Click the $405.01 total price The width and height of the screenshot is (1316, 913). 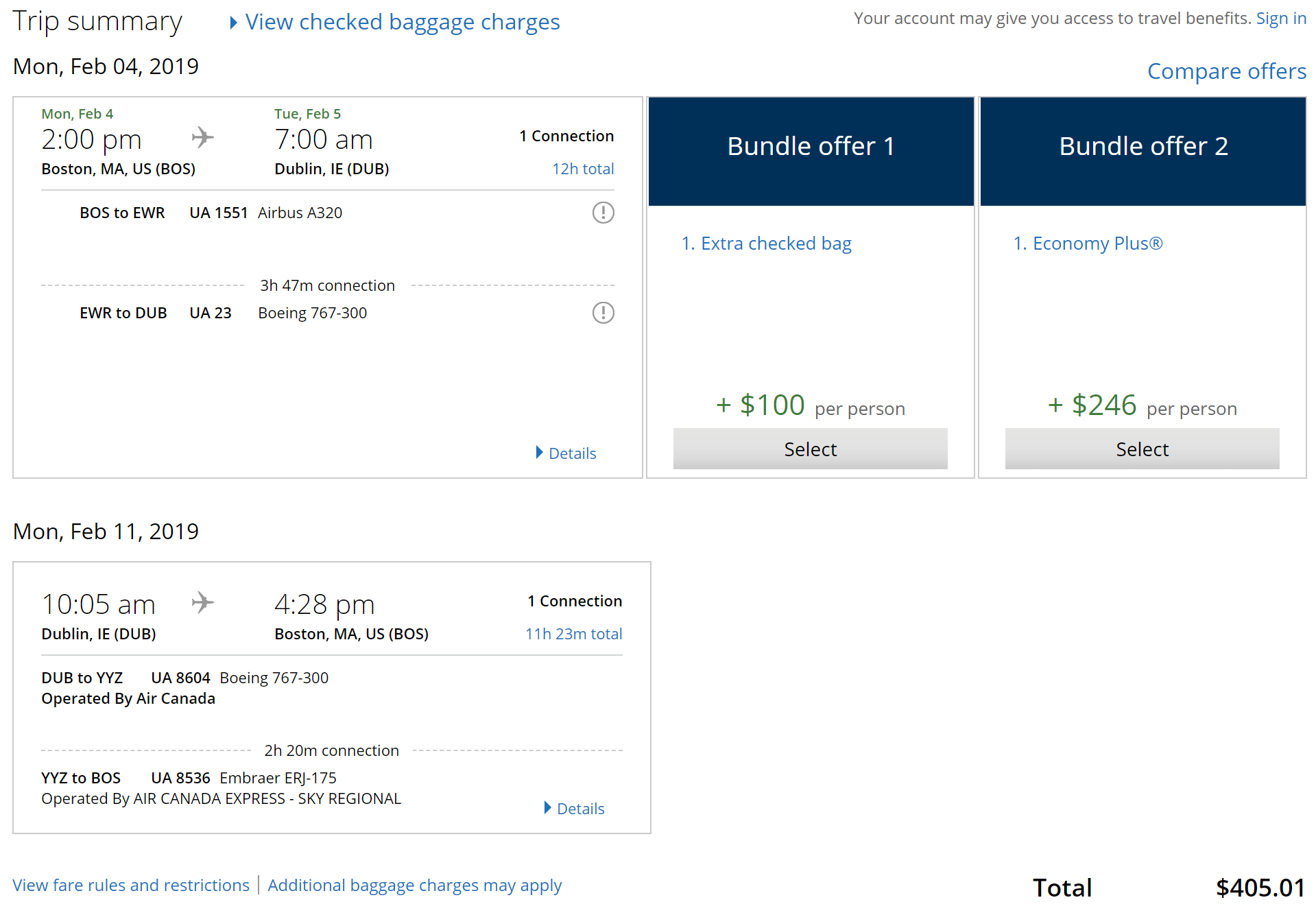point(1260,888)
